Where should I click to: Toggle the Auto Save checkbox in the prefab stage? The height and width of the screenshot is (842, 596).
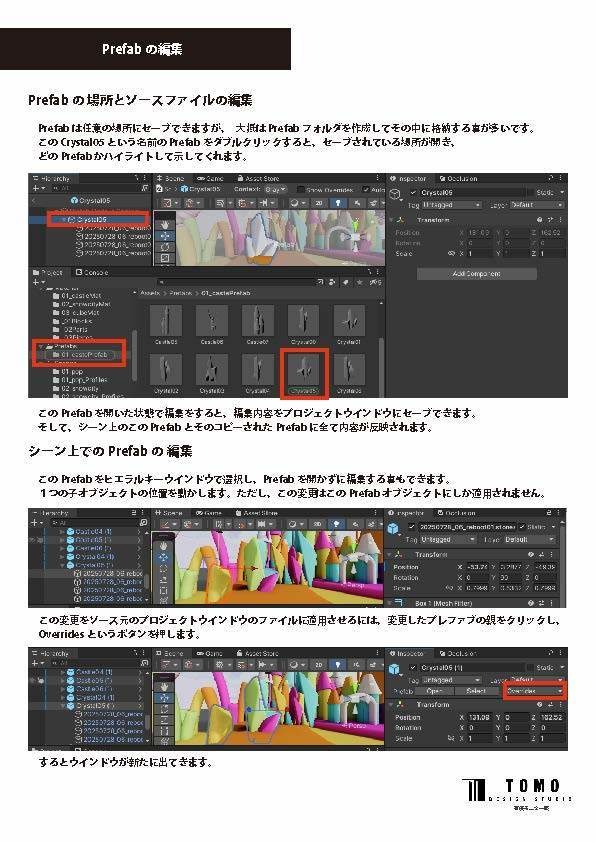366,190
